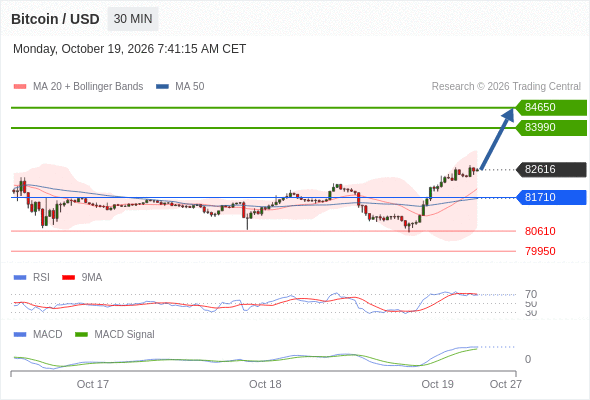The height and width of the screenshot is (400, 590).
Task: Select the red 79950 support label
Action: [x=540, y=251]
